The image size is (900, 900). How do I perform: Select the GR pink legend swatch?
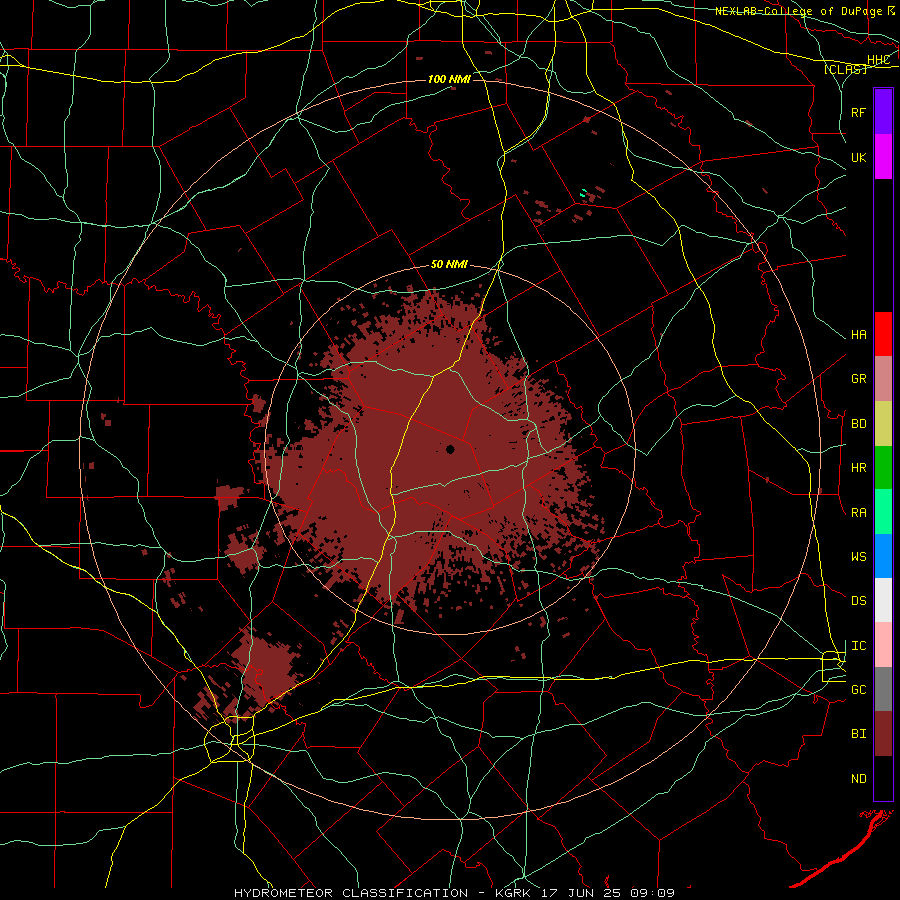pyautogui.click(x=883, y=379)
